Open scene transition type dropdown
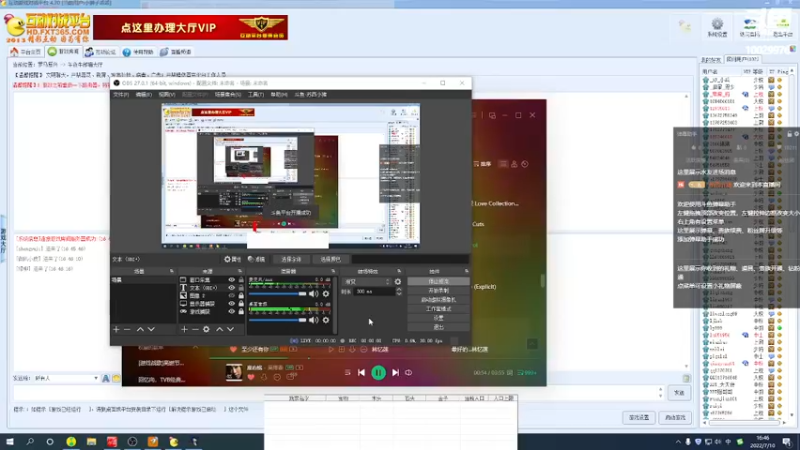This screenshot has width=800, height=450. coord(367,282)
